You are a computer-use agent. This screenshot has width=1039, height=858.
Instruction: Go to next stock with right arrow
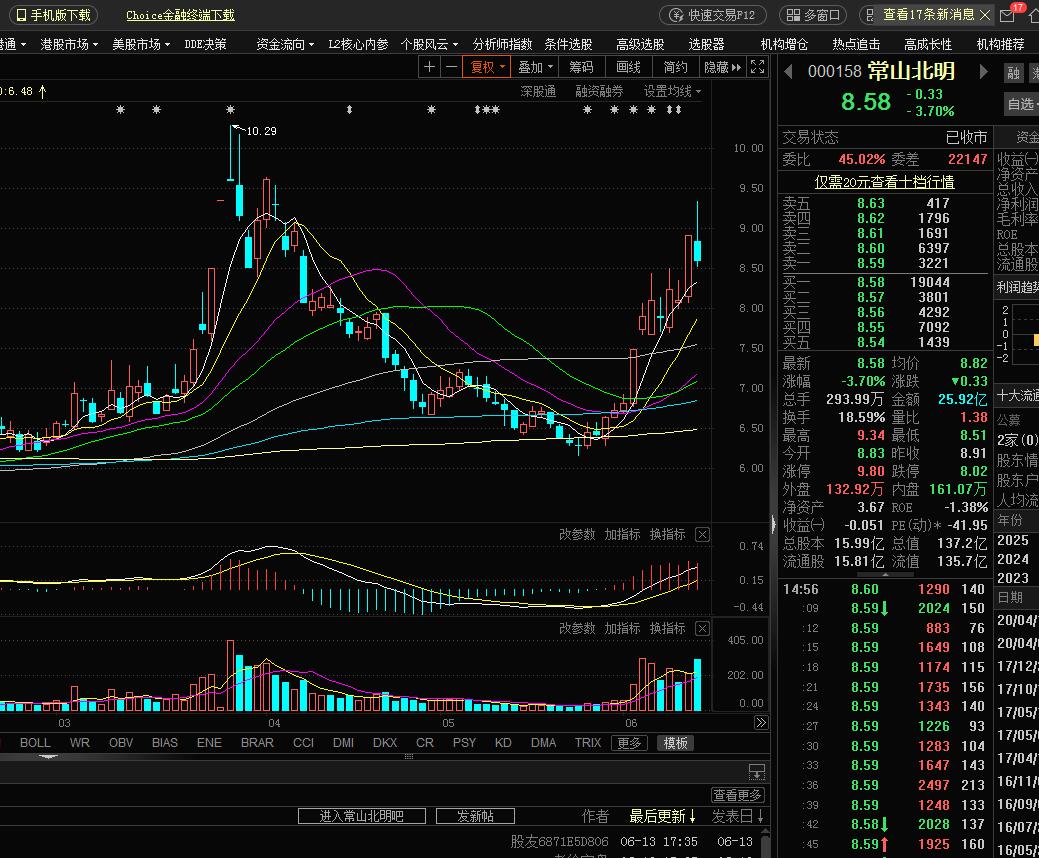click(x=983, y=72)
